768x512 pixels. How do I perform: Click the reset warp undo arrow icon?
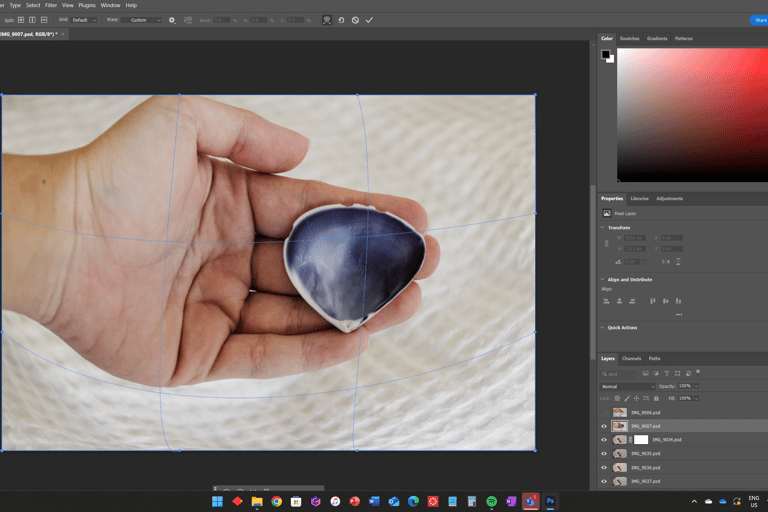tap(341, 20)
